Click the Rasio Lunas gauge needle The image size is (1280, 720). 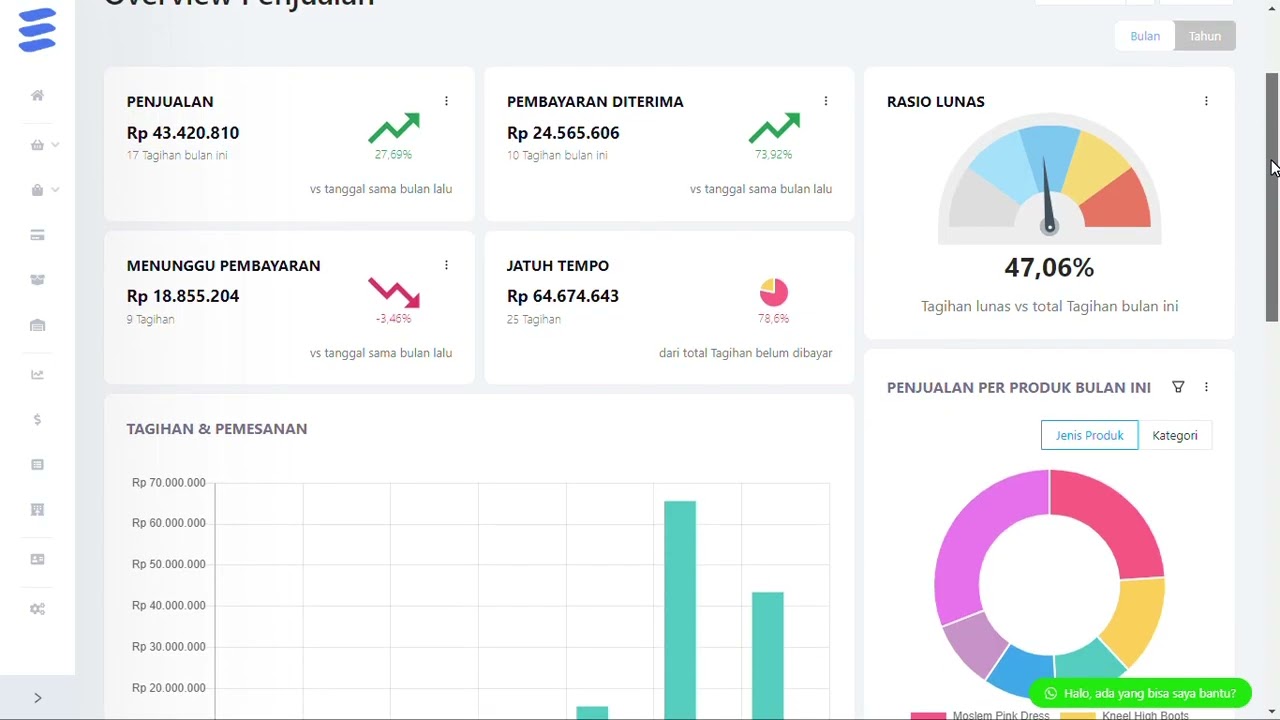pos(1046,195)
